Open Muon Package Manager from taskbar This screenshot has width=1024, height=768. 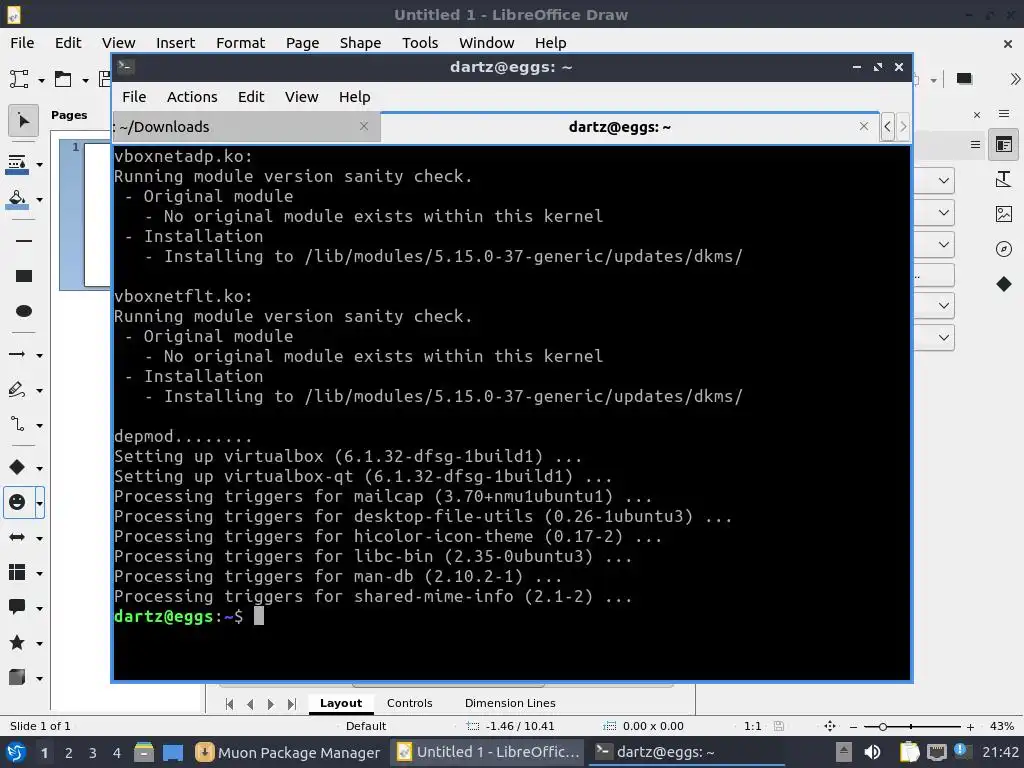[x=288, y=752]
